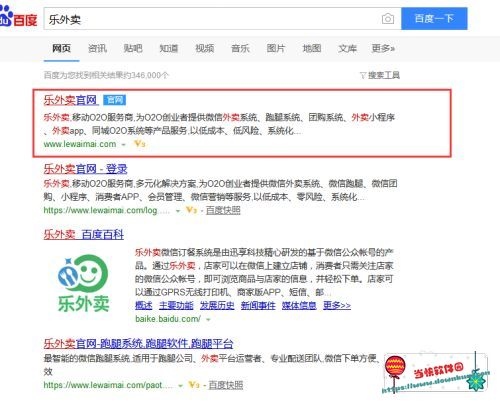Screen dimensions: 500x404
Task: Open the 乐外卖_百度百科 result link
Action: pyautogui.click(x=84, y=234)
